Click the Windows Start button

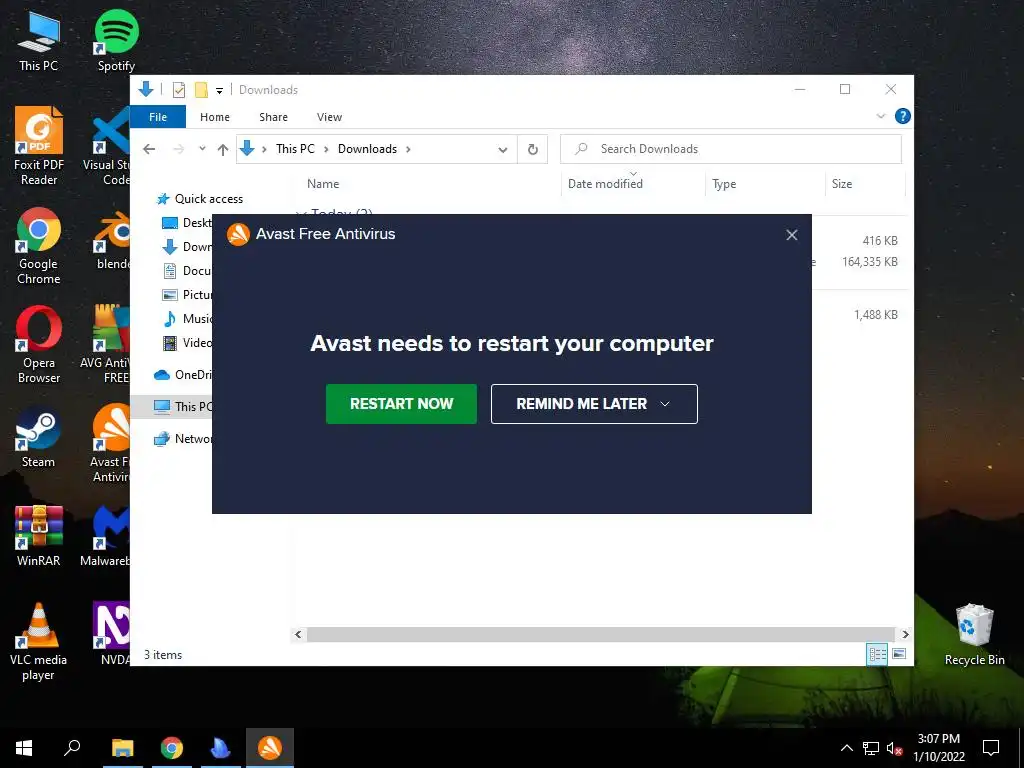click(x=24, y=748)
